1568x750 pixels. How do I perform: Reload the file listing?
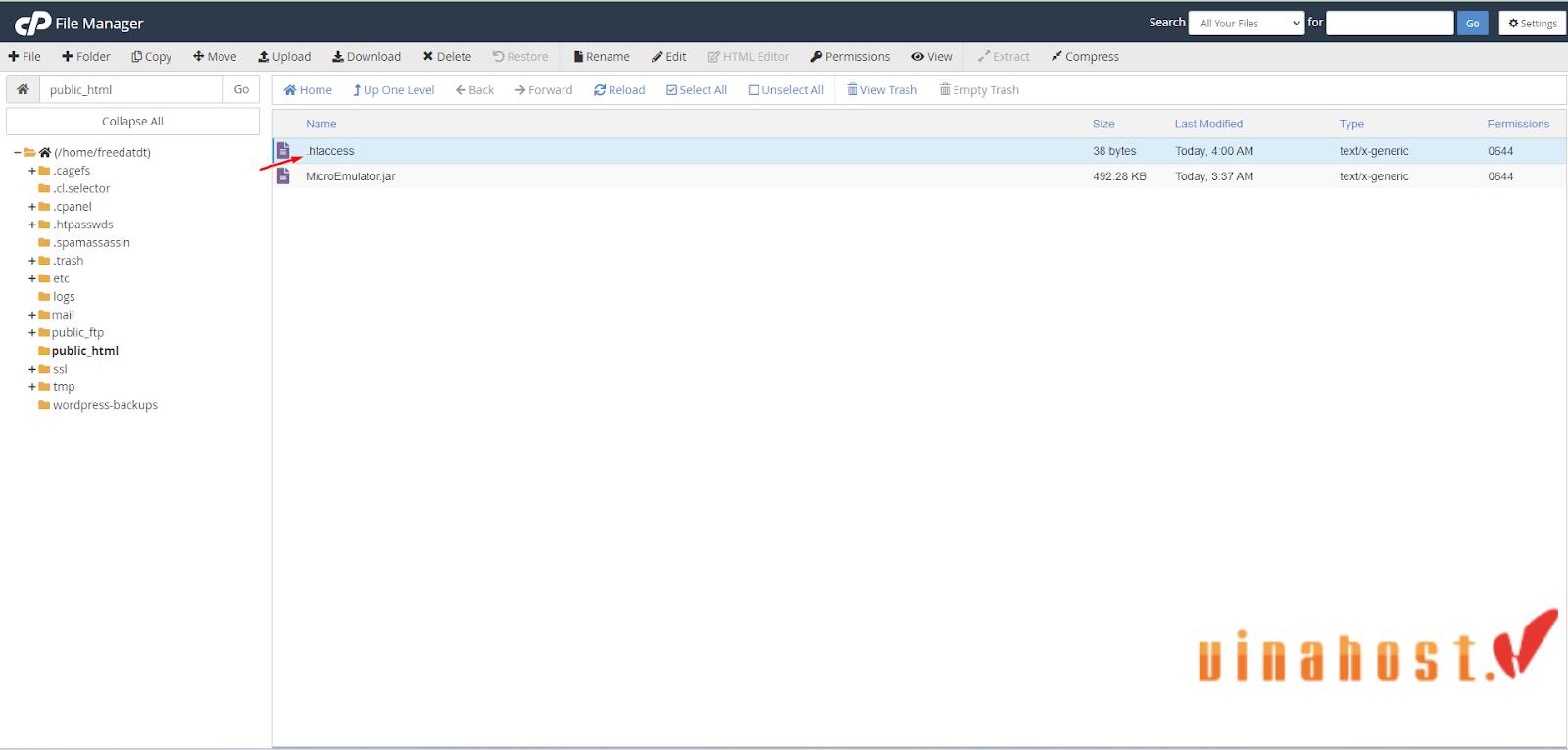(x=619, y=90)
